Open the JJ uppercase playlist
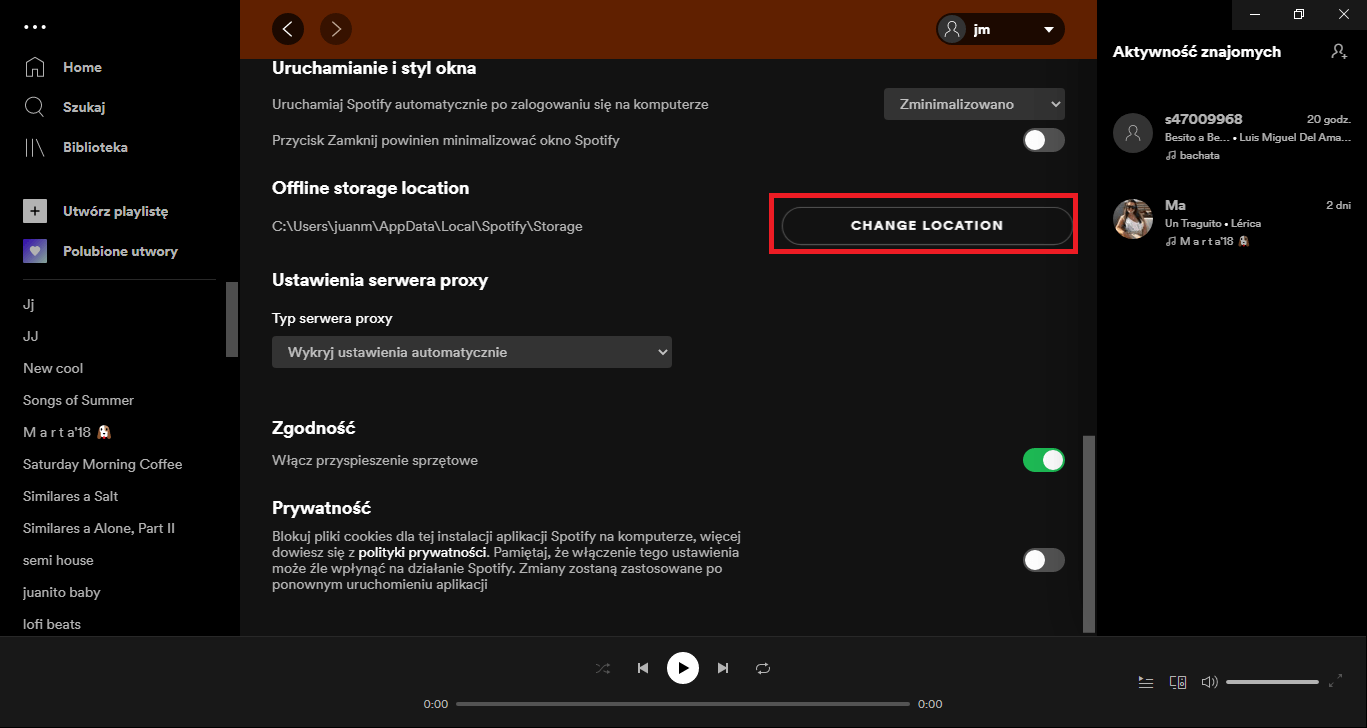 click(x=31, y=336)
